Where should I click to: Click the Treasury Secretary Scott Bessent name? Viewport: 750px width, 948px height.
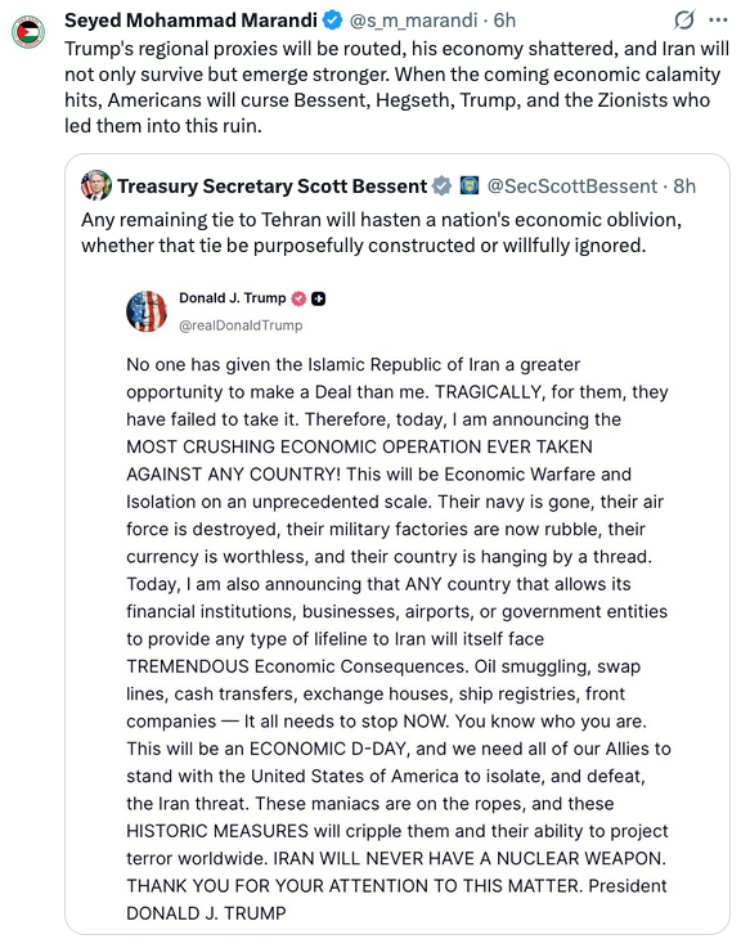[x=272, y=186]
